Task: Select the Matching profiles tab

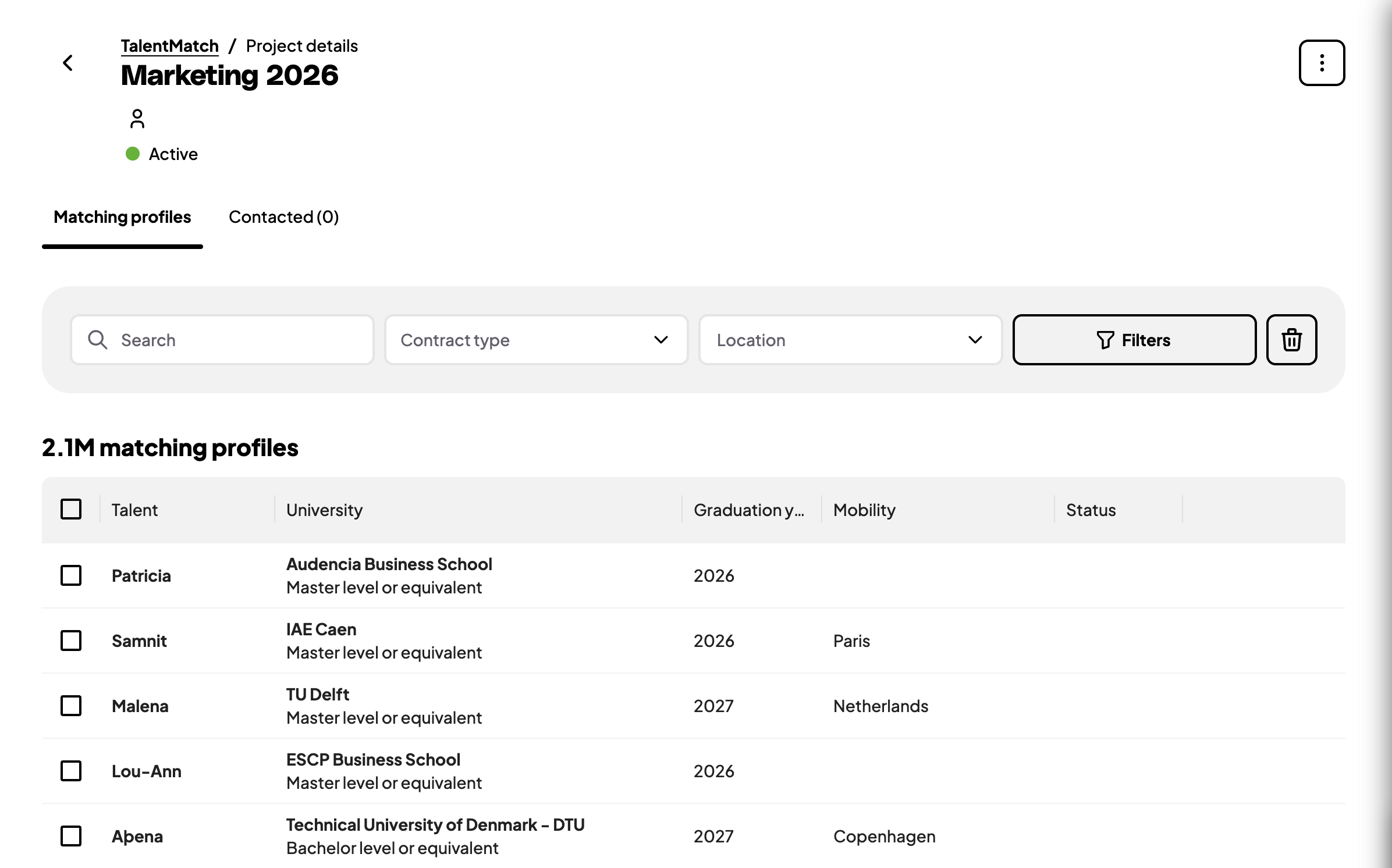Action: coord(122,217)
